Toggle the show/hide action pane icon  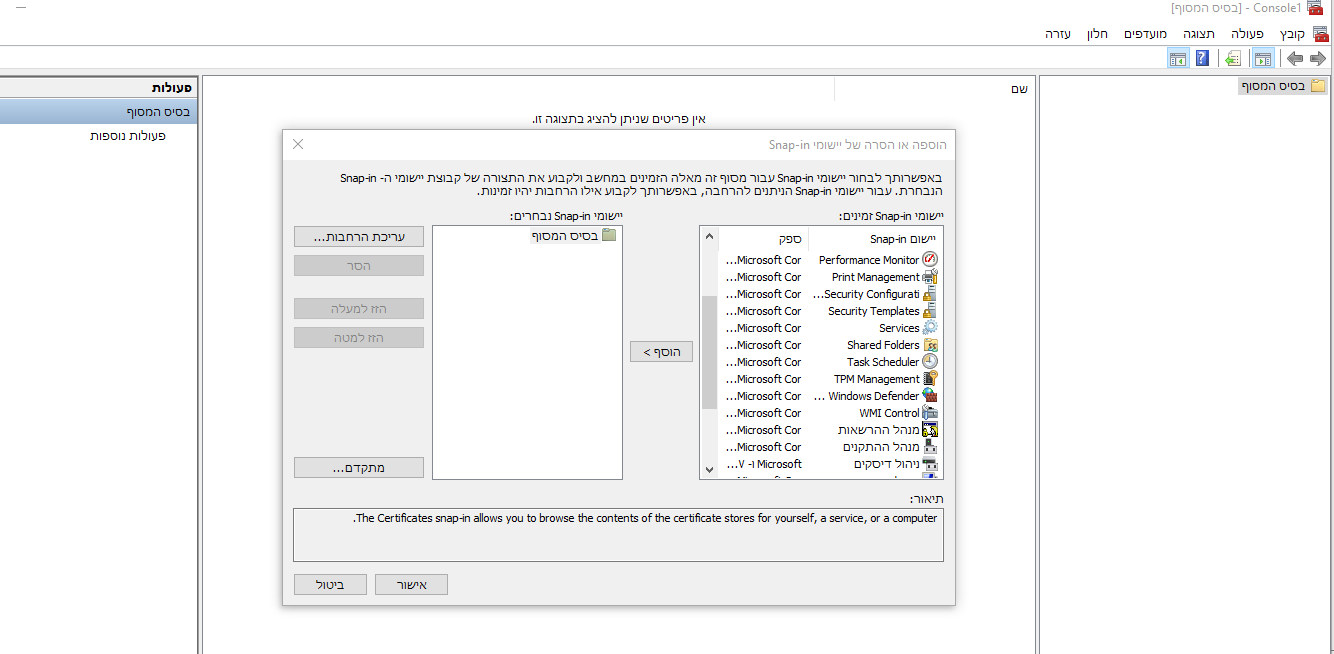pos(1178,59)
